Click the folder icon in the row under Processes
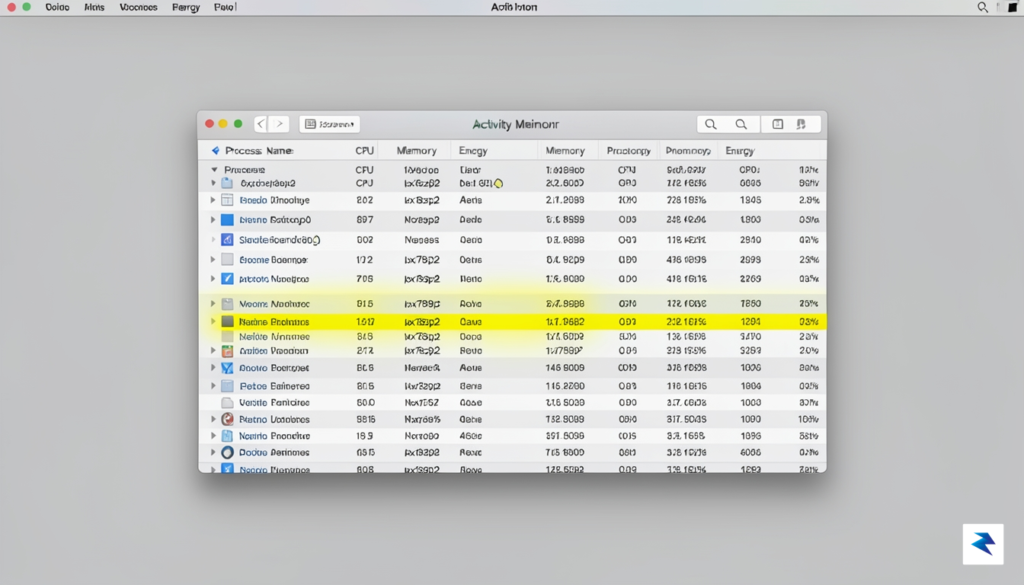The height and width of the screenshot is (585, 1024). 227,183
